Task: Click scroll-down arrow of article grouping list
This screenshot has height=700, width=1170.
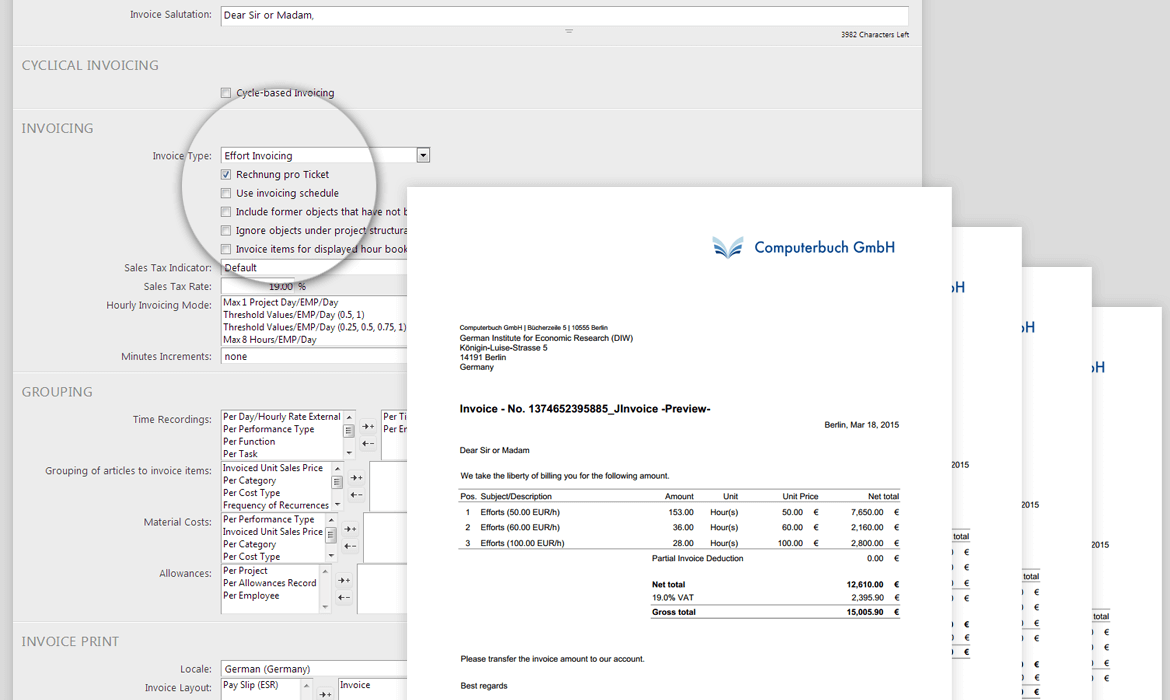Action: coord(337,504)
